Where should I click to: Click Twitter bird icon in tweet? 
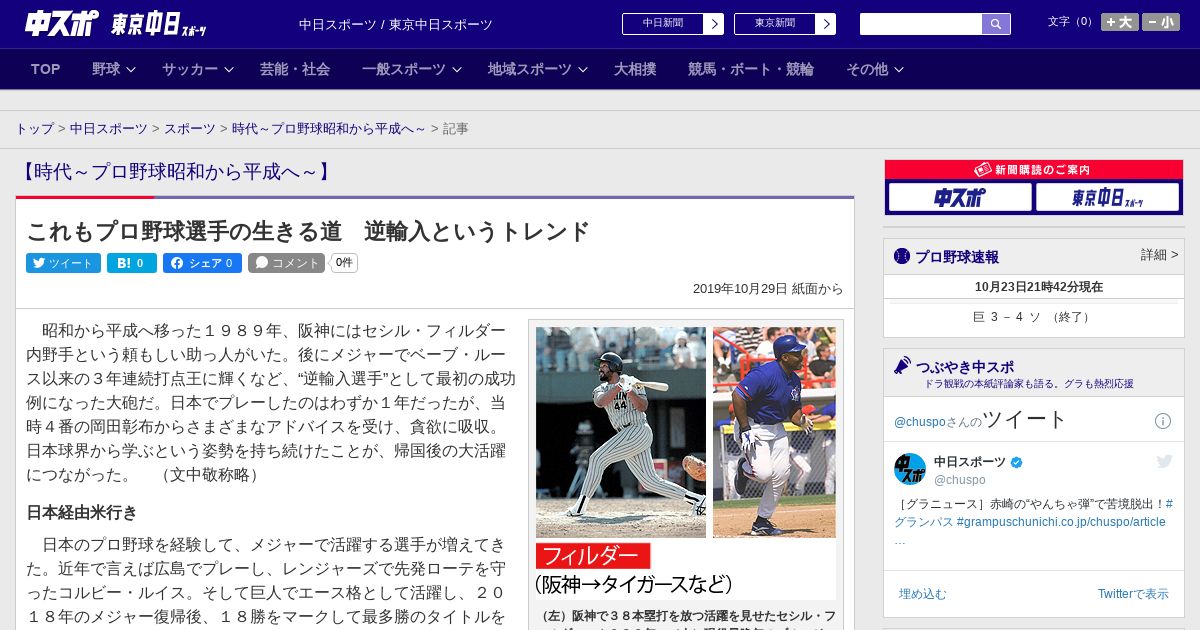pos(1164,461)
